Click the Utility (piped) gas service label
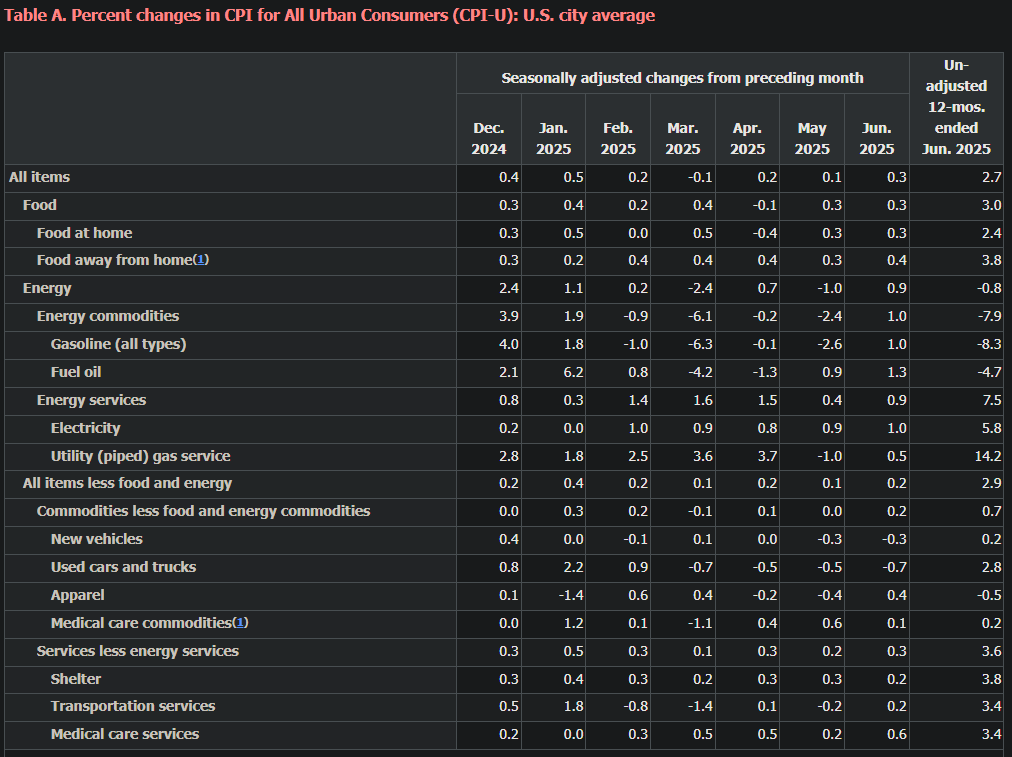The image size is (1012, 757). point(140,456)
